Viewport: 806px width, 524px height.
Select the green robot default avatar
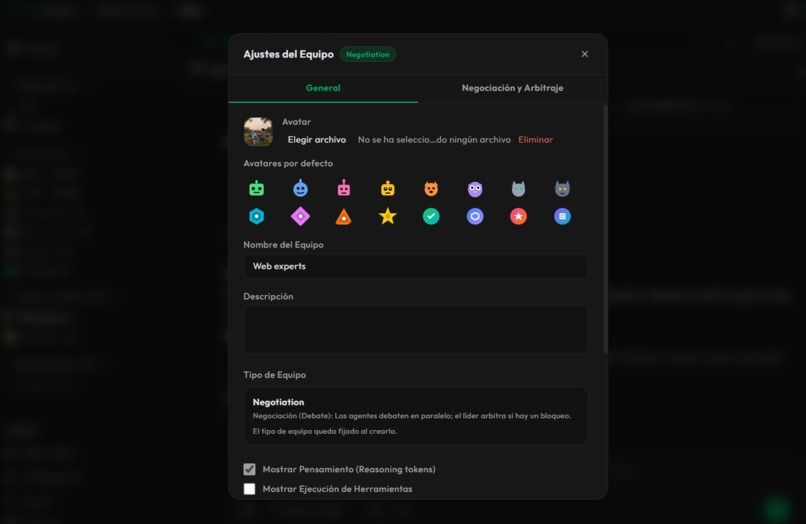257,189
